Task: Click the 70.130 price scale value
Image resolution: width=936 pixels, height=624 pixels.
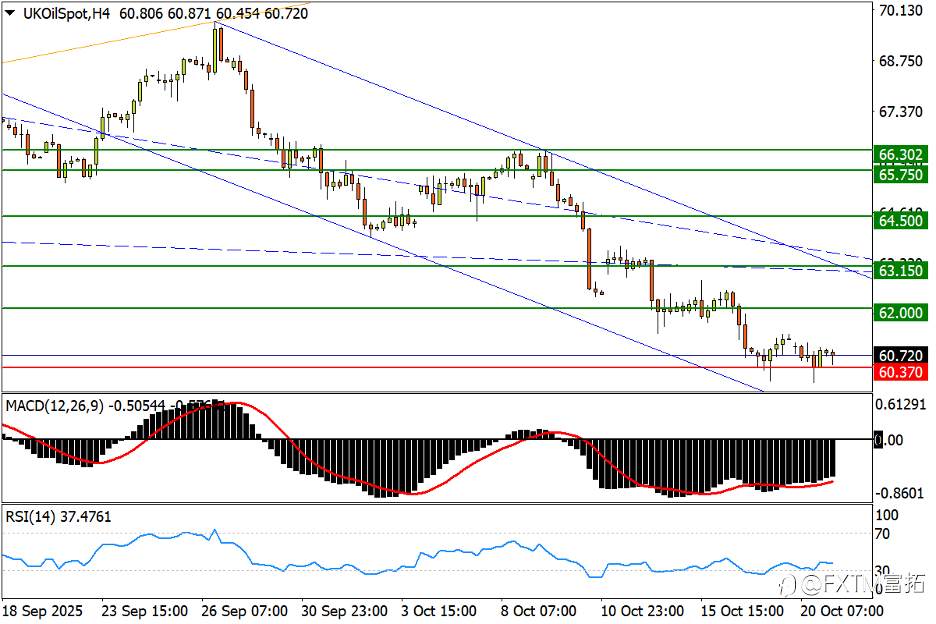Action: click(x=901, y=10)
